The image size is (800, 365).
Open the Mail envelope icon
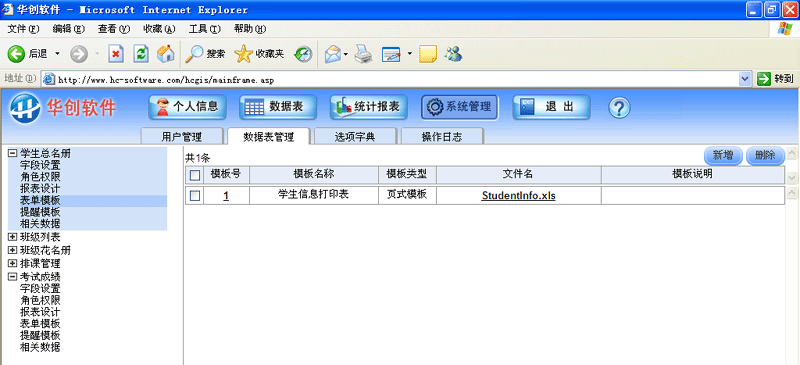pos(333,54)
